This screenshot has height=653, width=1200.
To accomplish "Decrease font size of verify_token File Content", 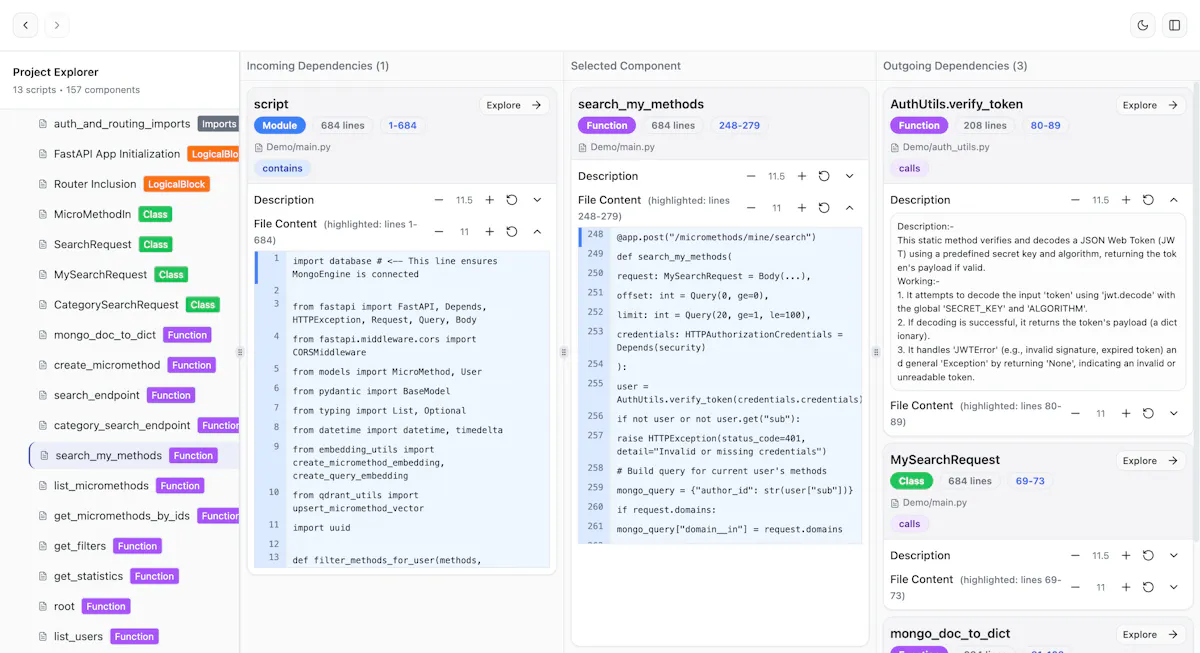I will (1075, 413).
